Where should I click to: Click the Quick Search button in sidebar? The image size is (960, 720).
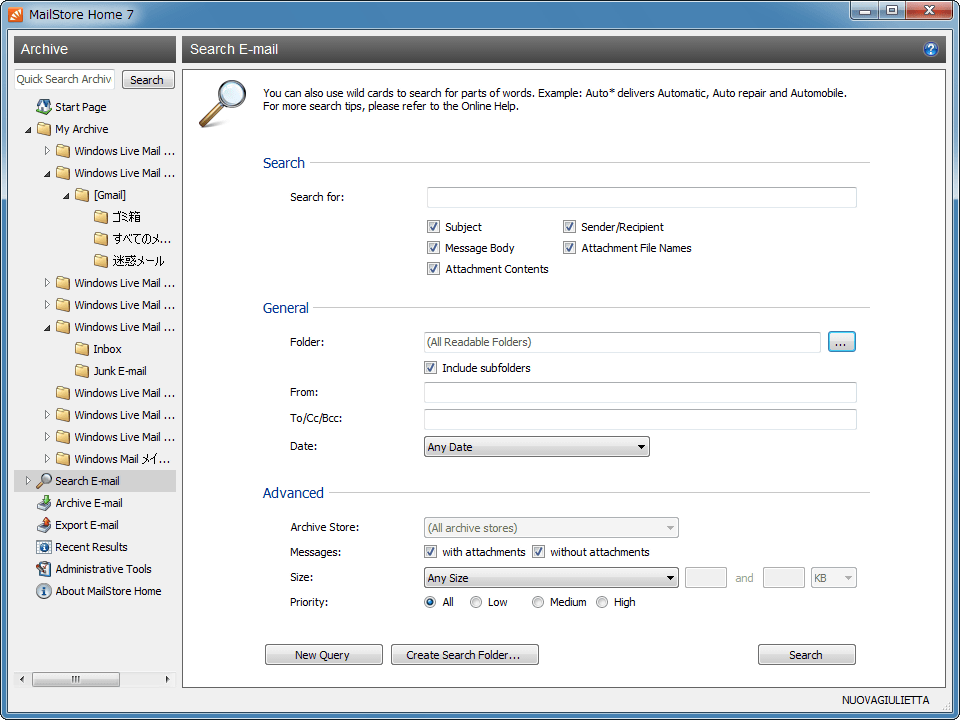coord(148,80)
